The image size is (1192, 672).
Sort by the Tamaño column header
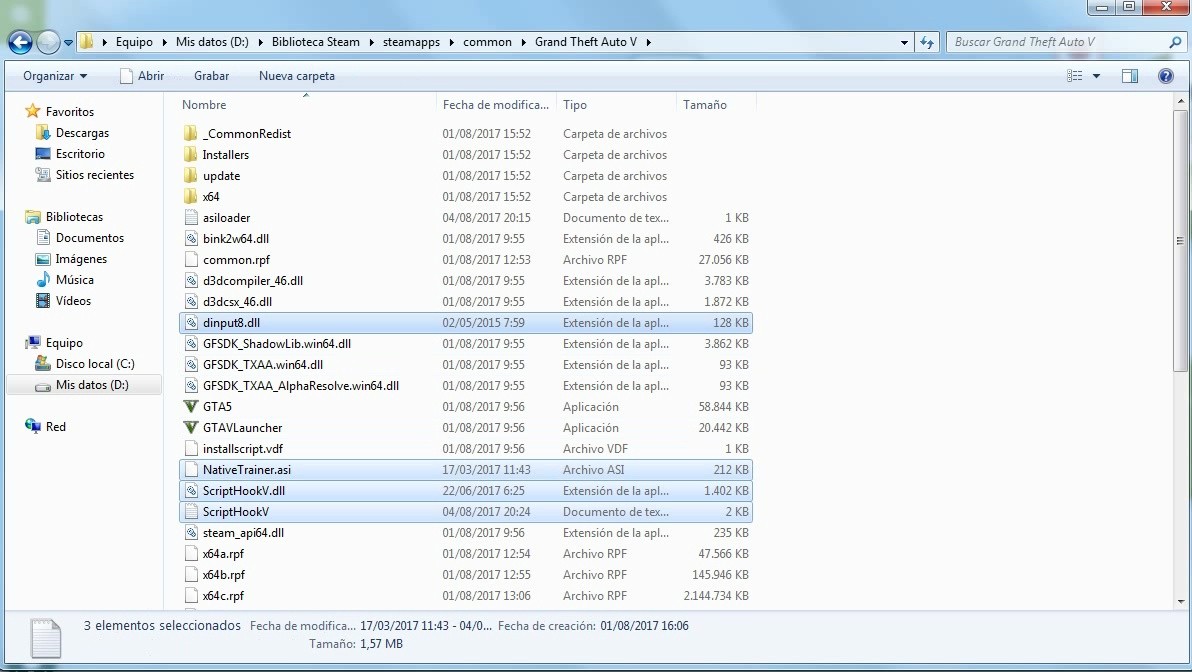(x=715, y=105)
